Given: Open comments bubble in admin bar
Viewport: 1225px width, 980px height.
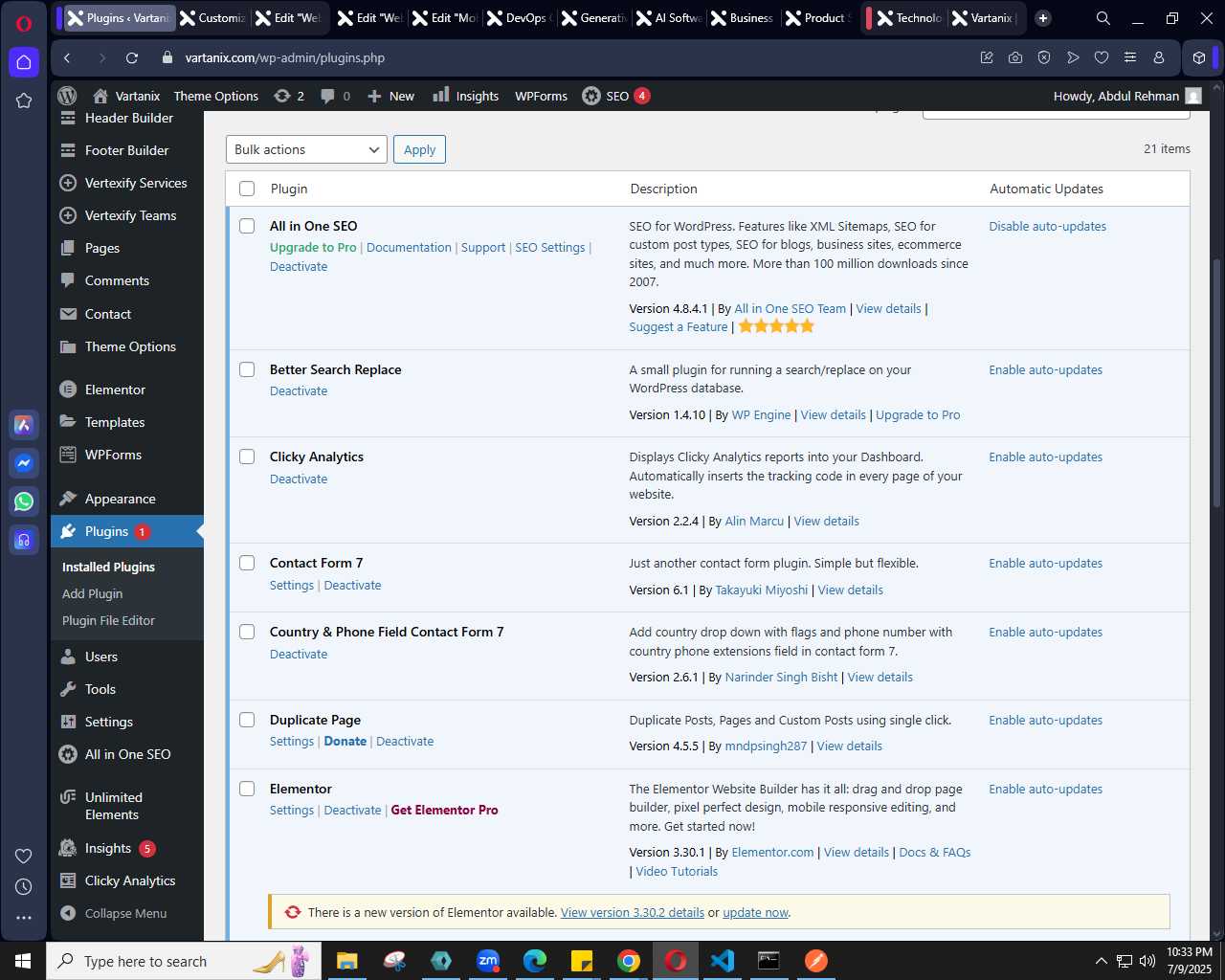Looking at the screenshot, I should click(x=335, y=96).
